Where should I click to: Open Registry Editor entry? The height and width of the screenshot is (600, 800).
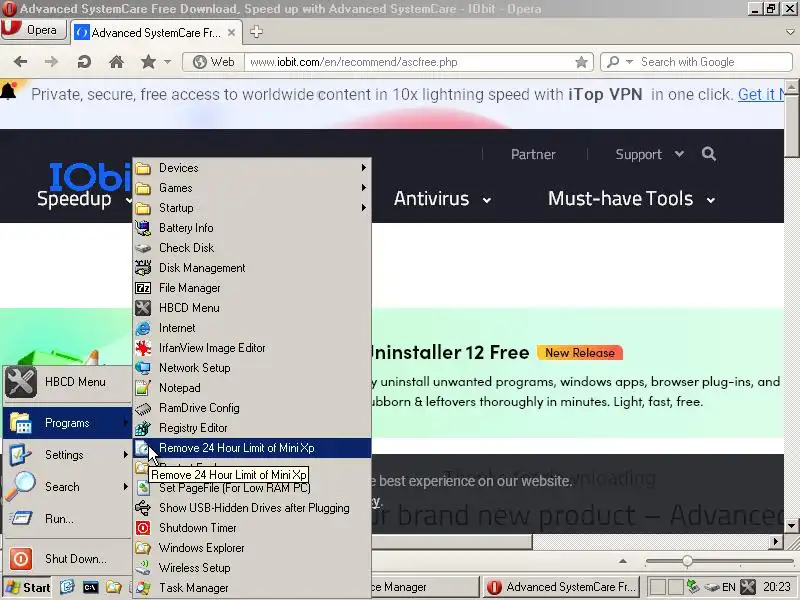[252, 428]
